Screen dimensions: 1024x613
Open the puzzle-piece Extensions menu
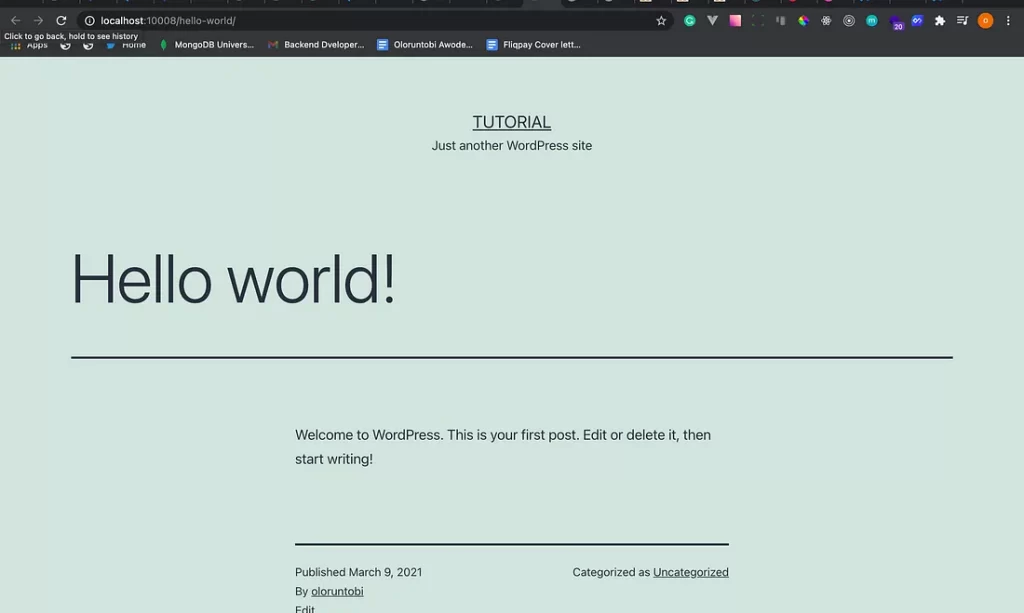coord(940,20)
